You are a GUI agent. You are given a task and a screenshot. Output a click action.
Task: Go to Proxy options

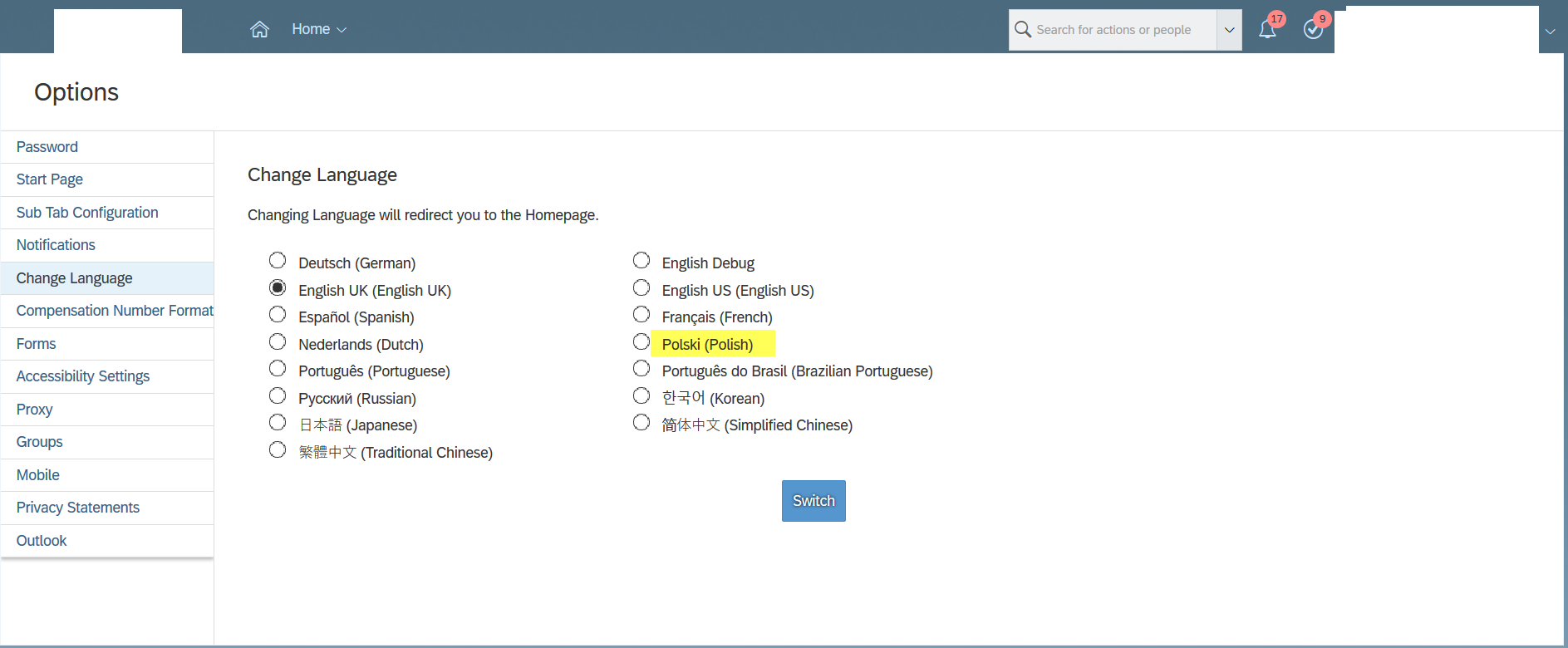[x=107, y=410]
